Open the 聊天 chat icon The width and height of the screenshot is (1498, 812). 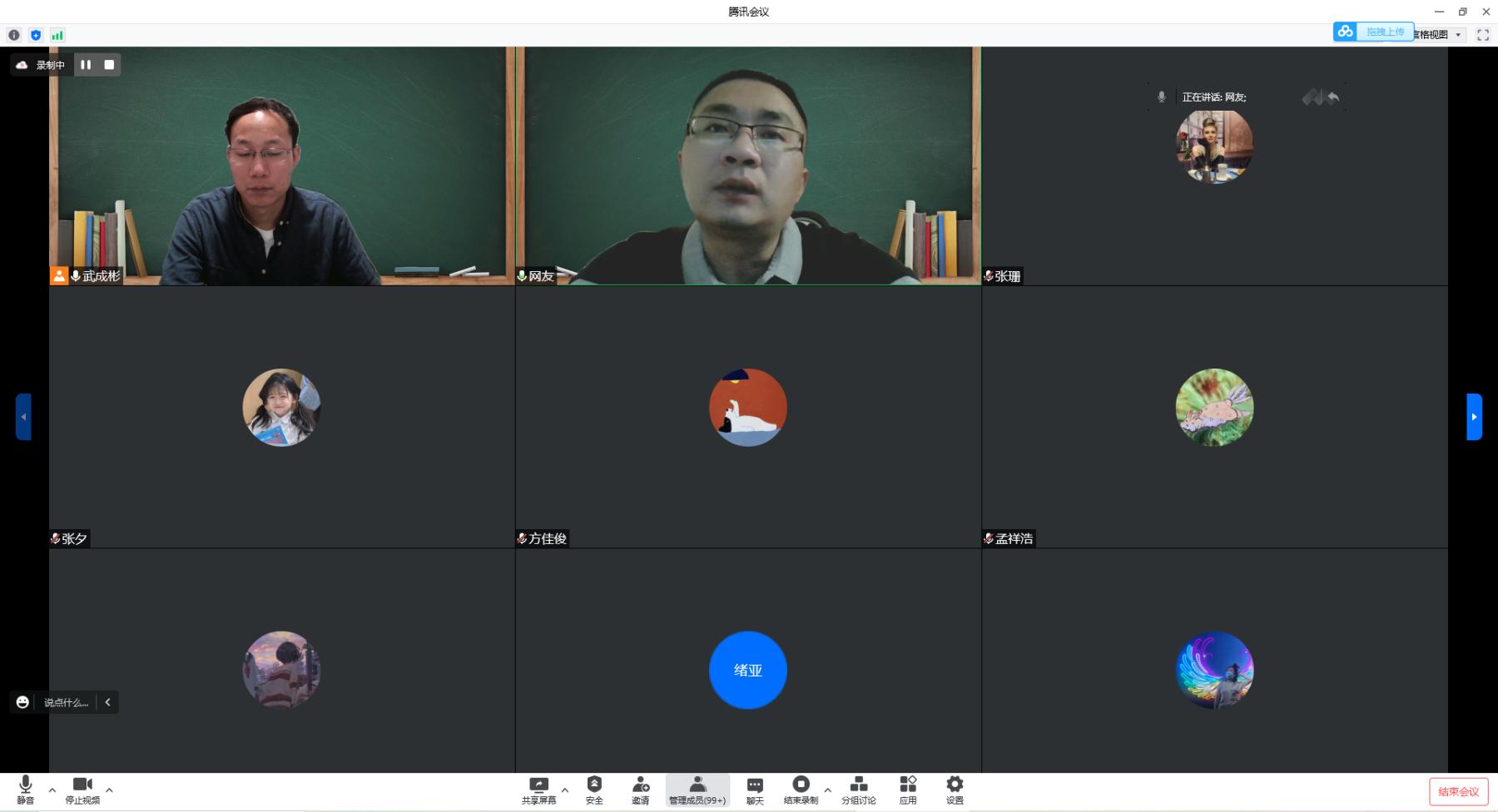coord(754,790)
